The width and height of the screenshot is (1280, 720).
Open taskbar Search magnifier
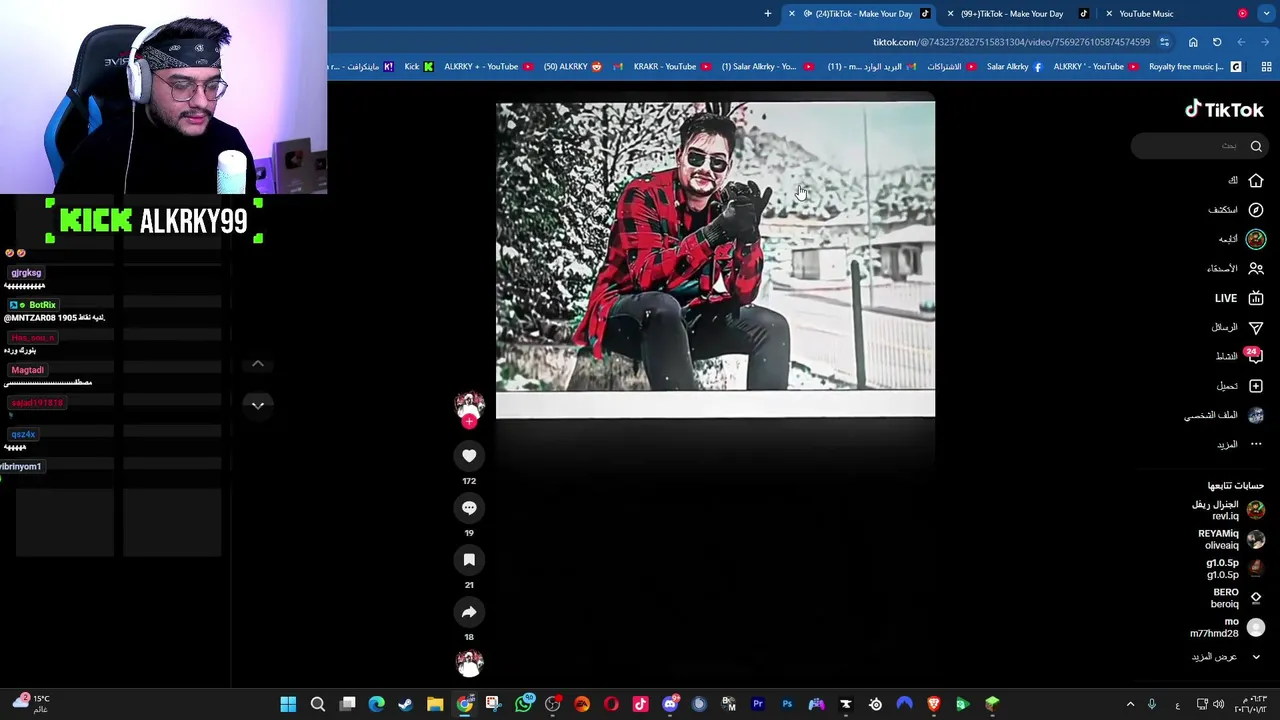[318, 704]
